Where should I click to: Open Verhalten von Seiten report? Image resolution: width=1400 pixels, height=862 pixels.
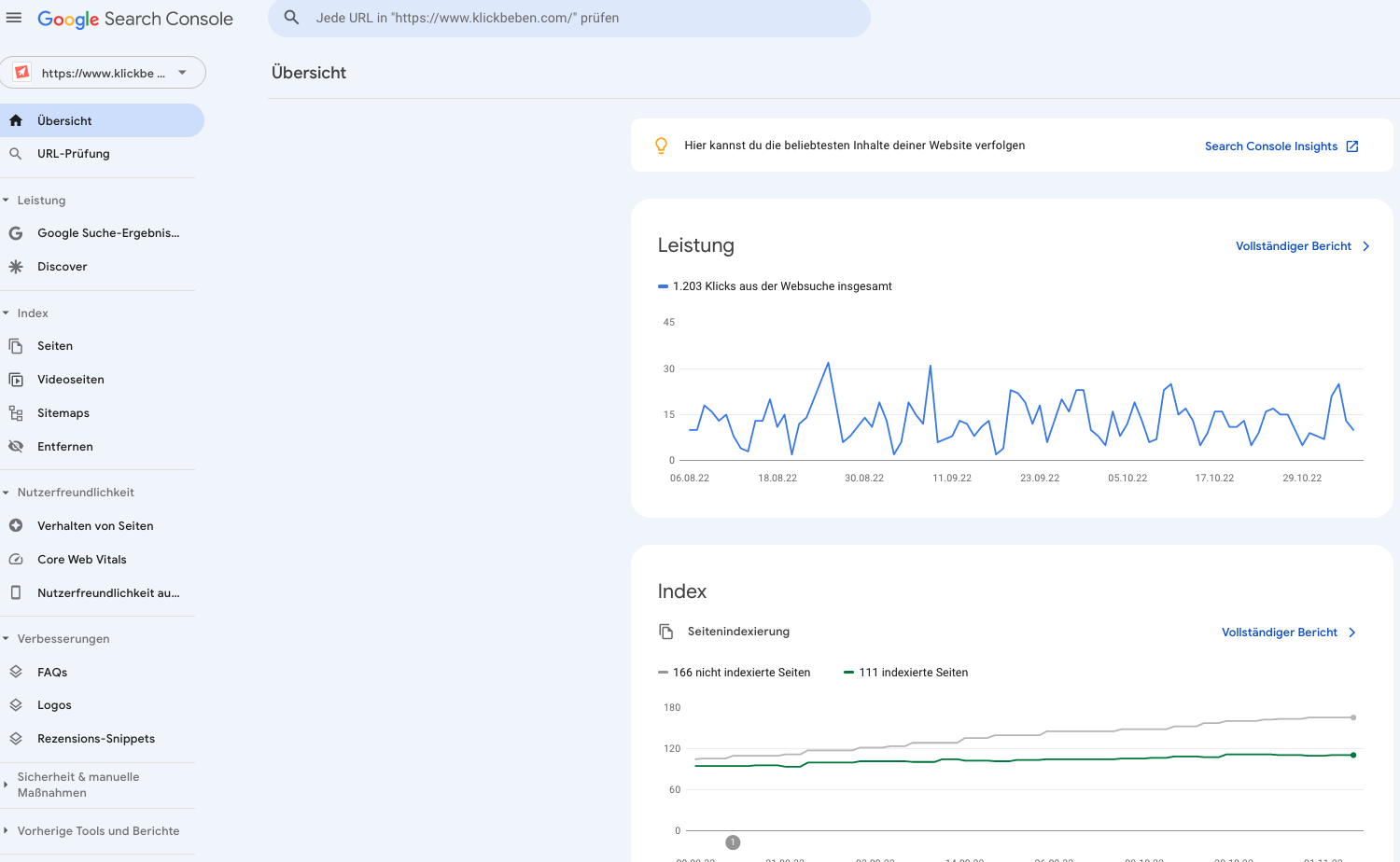(97, 526)
